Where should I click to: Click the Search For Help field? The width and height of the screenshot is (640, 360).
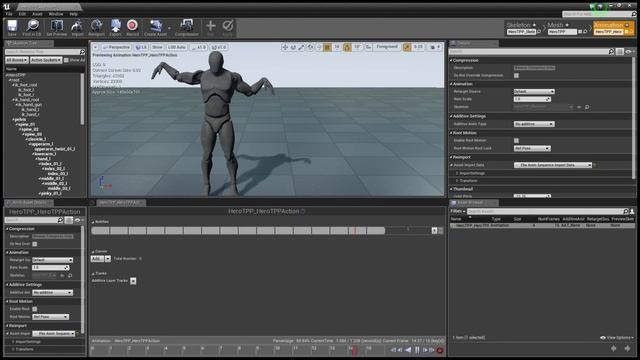click(x=599, y=14)
